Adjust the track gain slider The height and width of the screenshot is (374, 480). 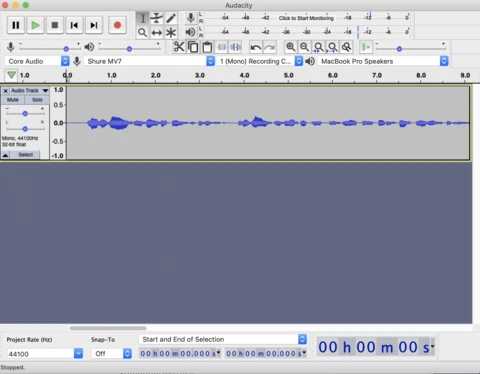coord(25,114)
